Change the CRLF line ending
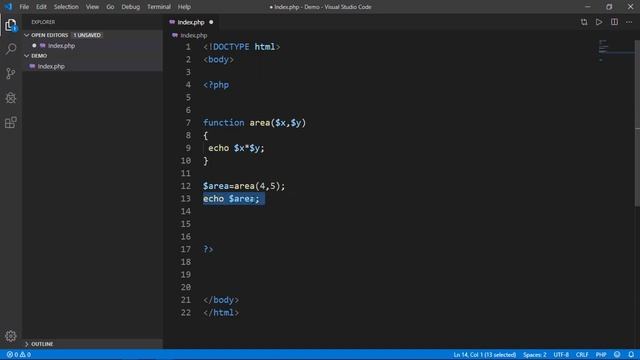This screenshot has width=640, height=360. (582, 355)
